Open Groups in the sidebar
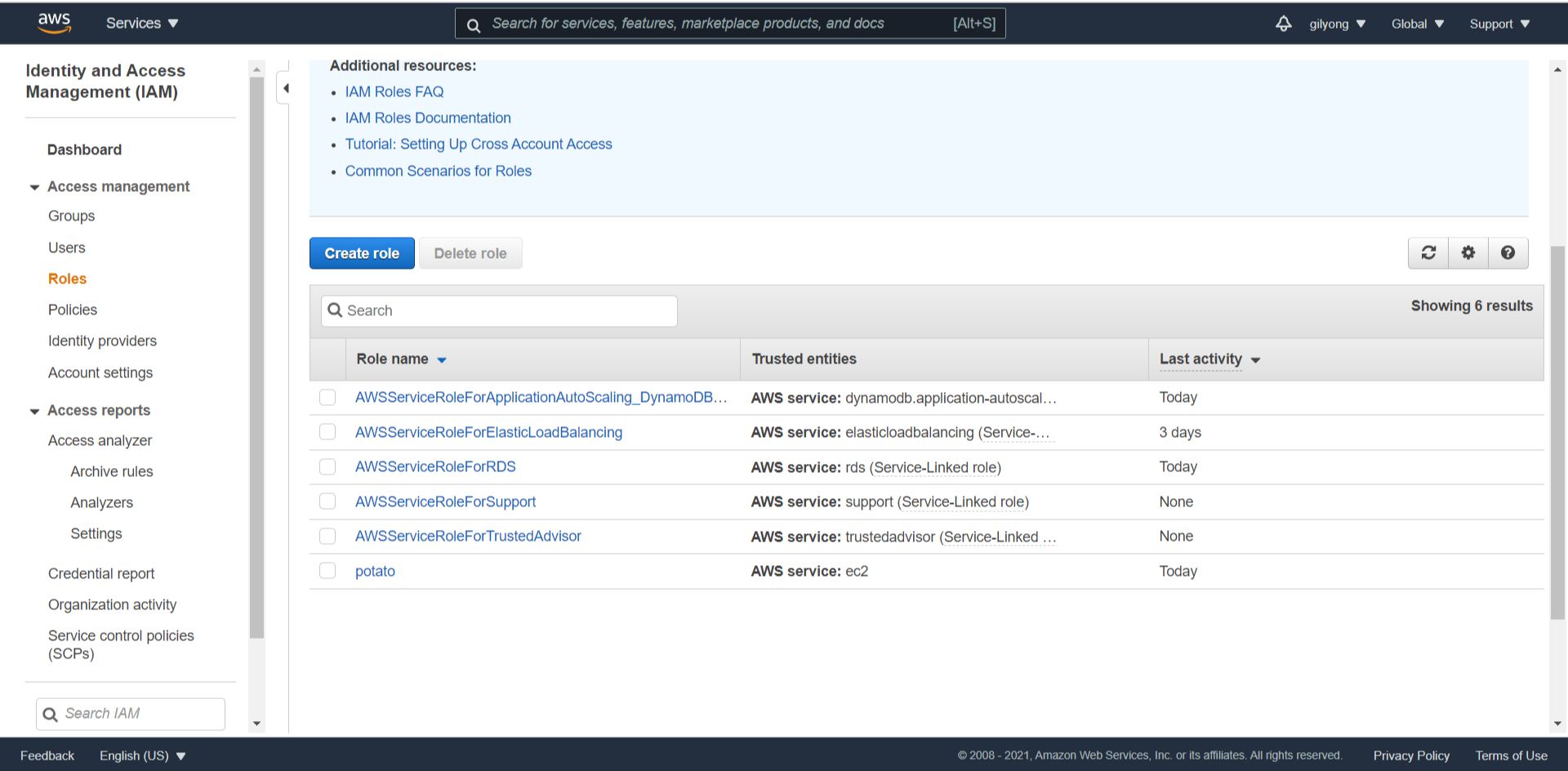 tap(71, 216)
